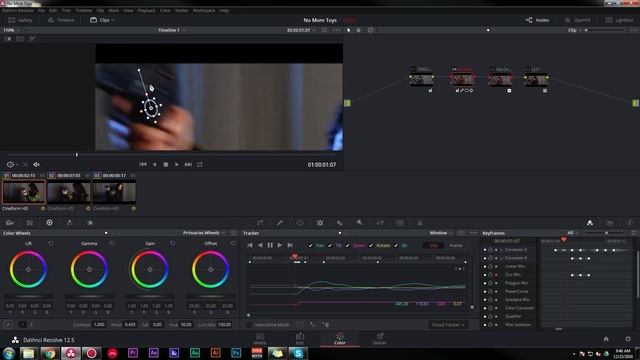Open the Primaries Wheels mode dropdown

point(204,233)
